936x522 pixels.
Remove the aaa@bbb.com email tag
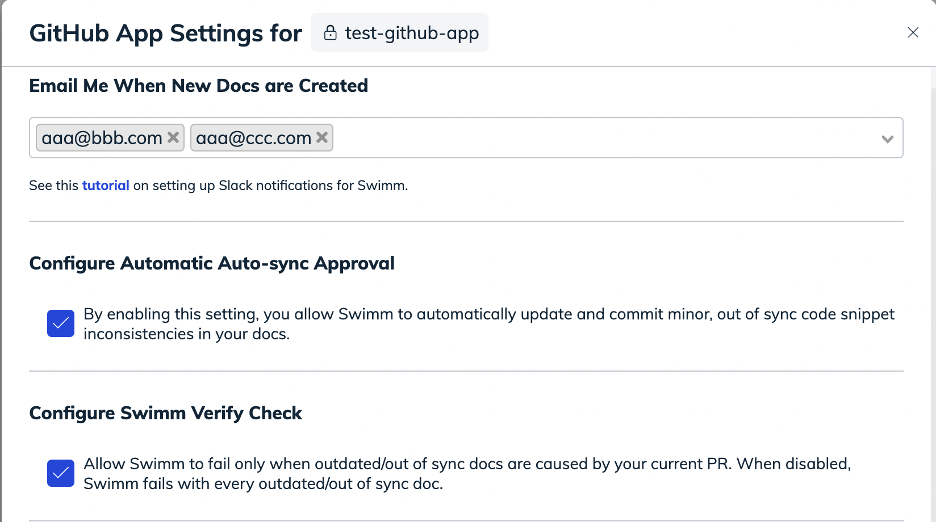173,137
